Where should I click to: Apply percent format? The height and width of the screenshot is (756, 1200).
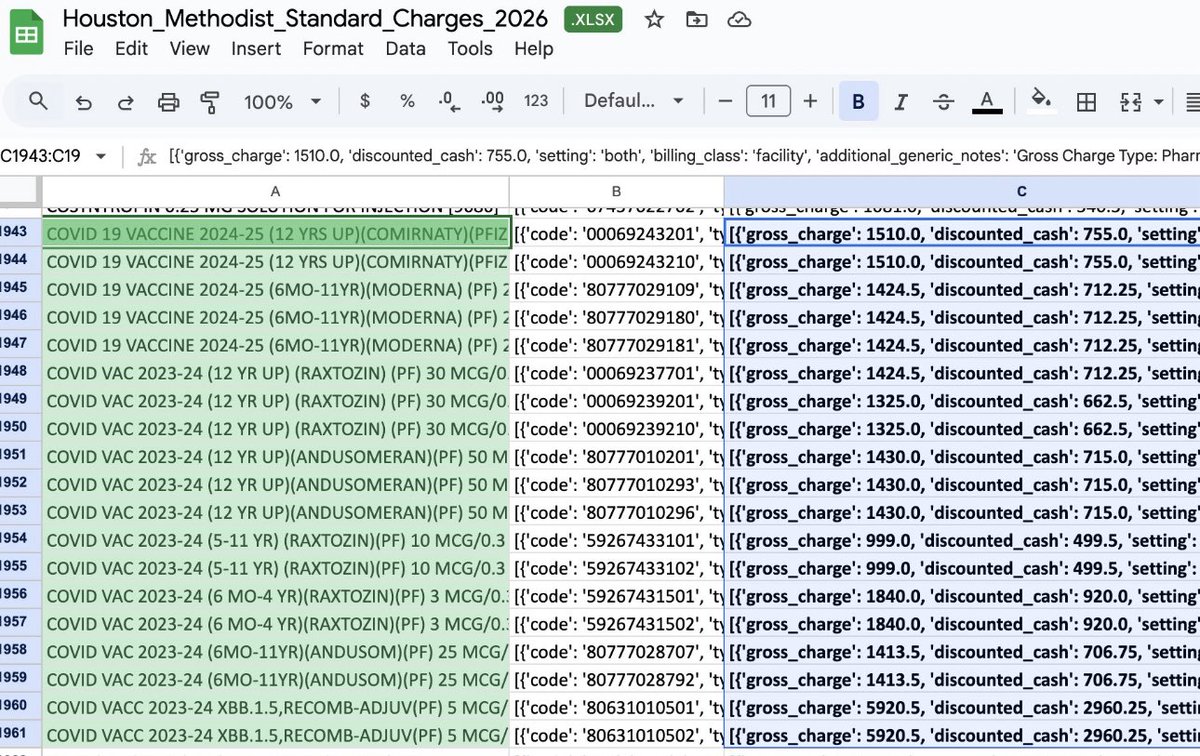pyautogui.click(x=407, y=101)
